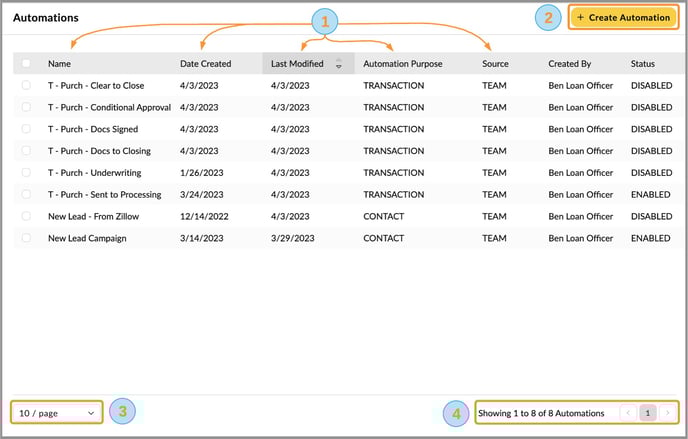Viewport: 688px width, 439px height.
Task: Click the 12/14/2022 date created cell
Action: click(204, 216)
